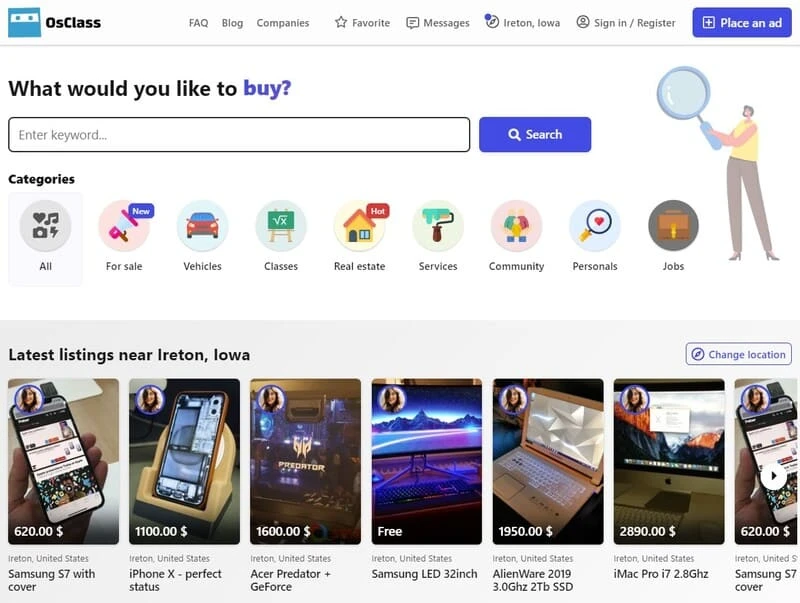
Task: Click the For sale megaphone icon
Action: 124,225
